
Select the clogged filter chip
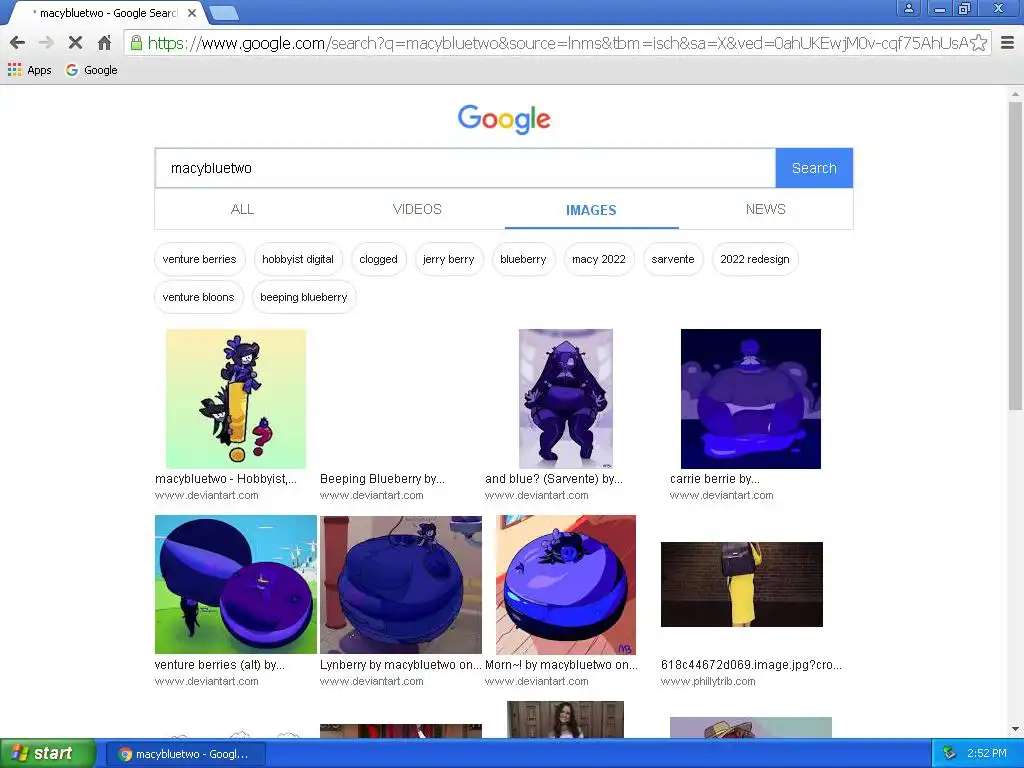[x=378, y=259]
